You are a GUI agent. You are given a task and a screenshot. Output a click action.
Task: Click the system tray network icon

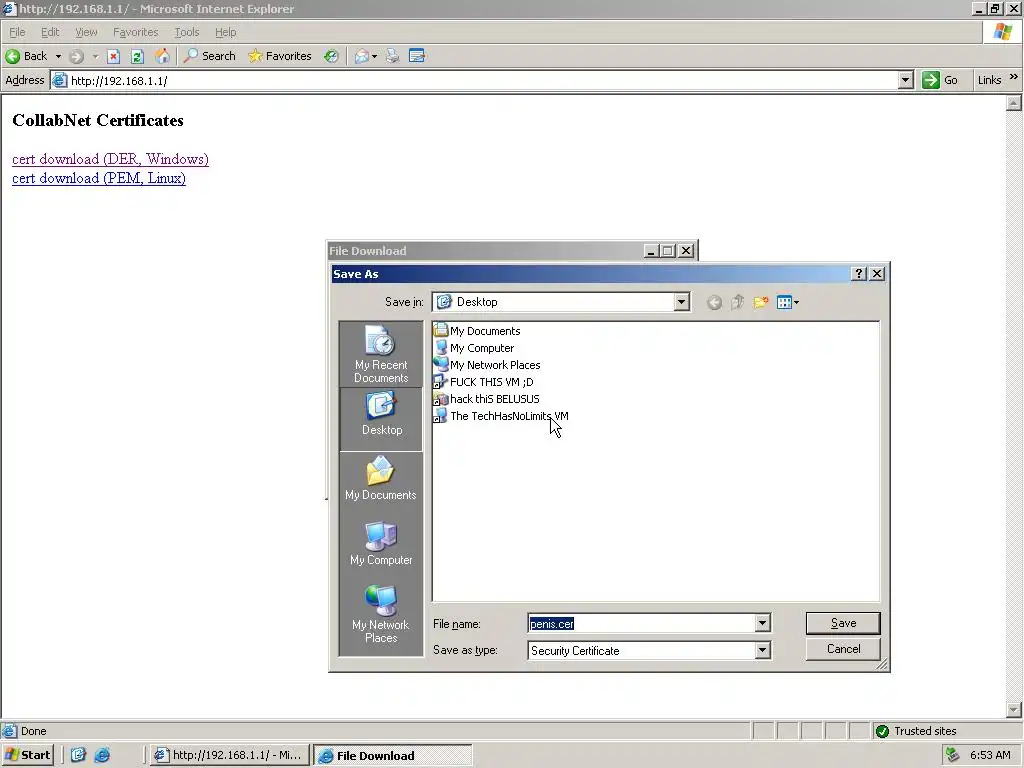click(953, 755)
